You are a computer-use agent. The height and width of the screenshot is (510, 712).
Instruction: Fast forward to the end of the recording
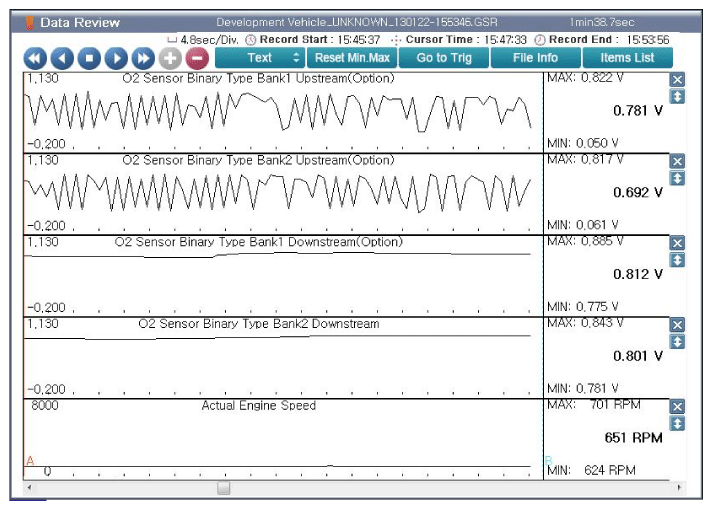tap(143, 58)
